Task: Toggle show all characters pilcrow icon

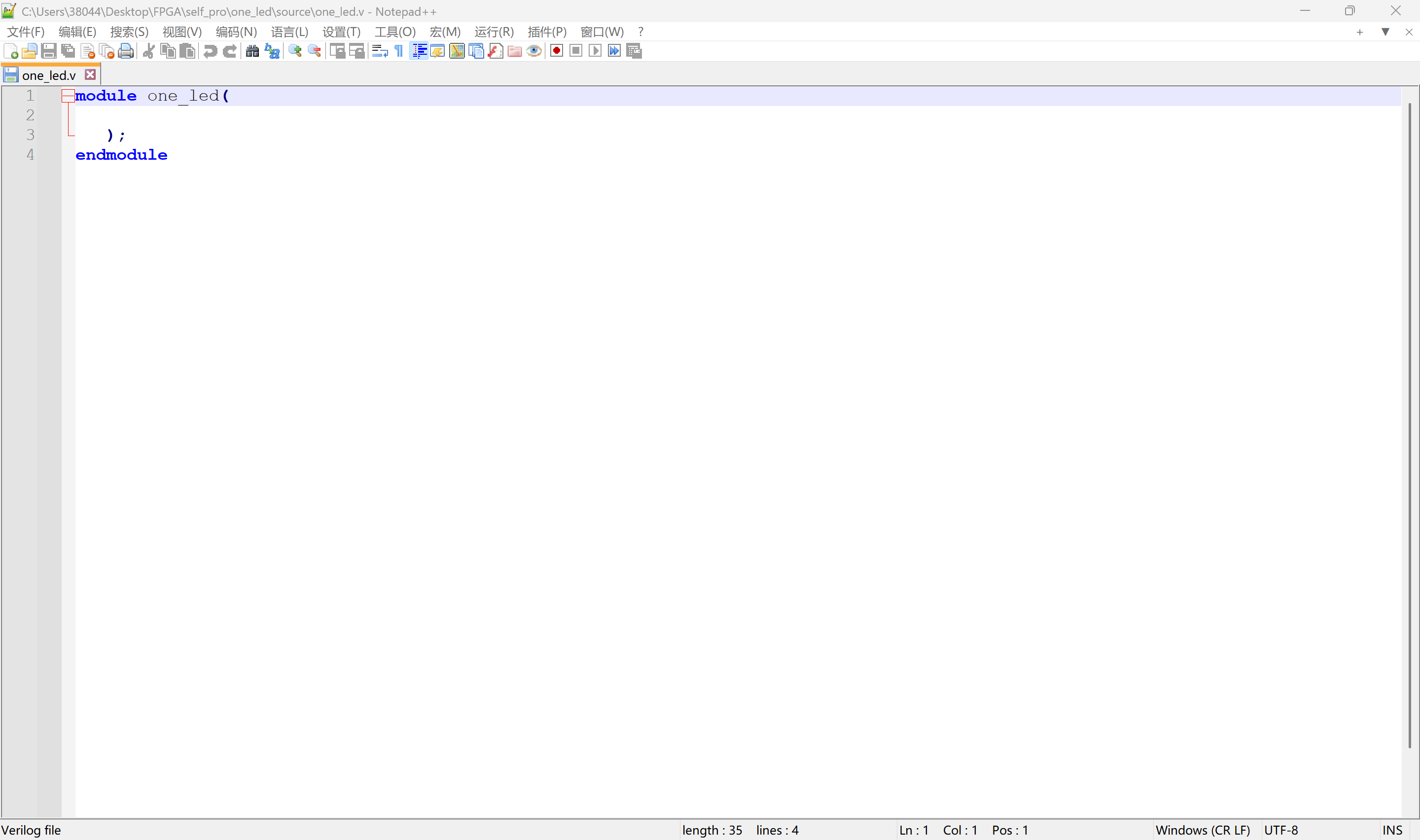Action: click(x=399, y=51)
